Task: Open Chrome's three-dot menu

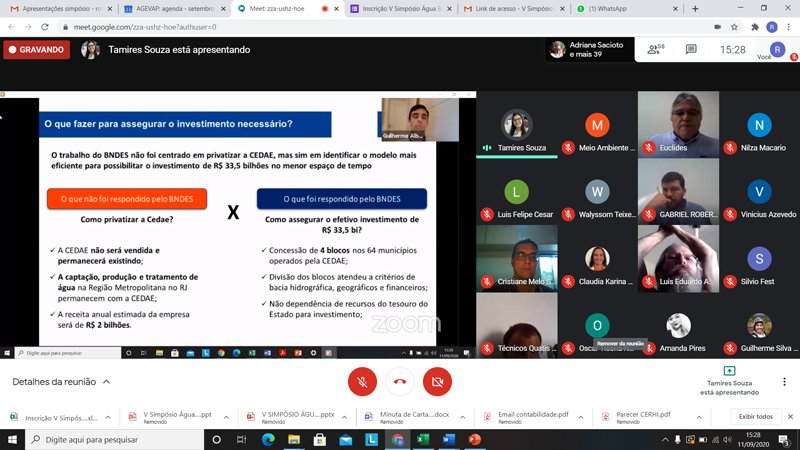Action: pyautogui.click(x=789, y=27)
